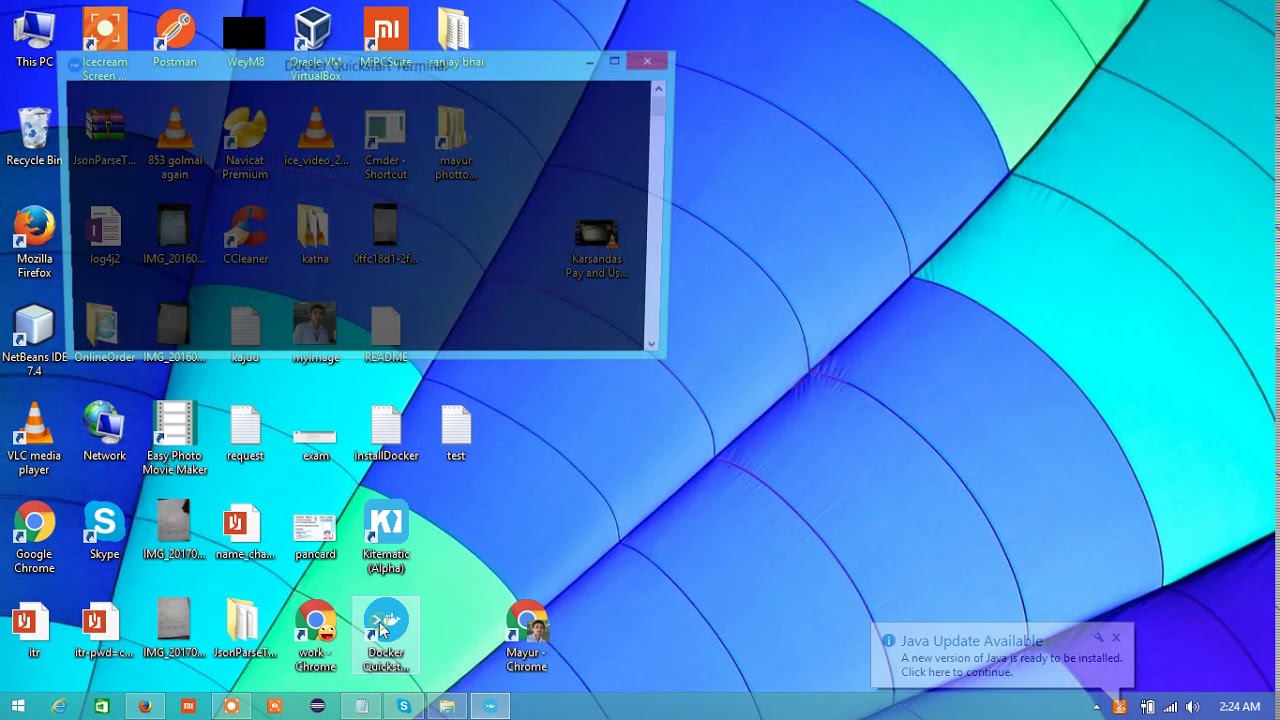Open Oracle VM VirtualBox shortcut
Screen dimensions: 1280x720
click(x=315, y=44)
